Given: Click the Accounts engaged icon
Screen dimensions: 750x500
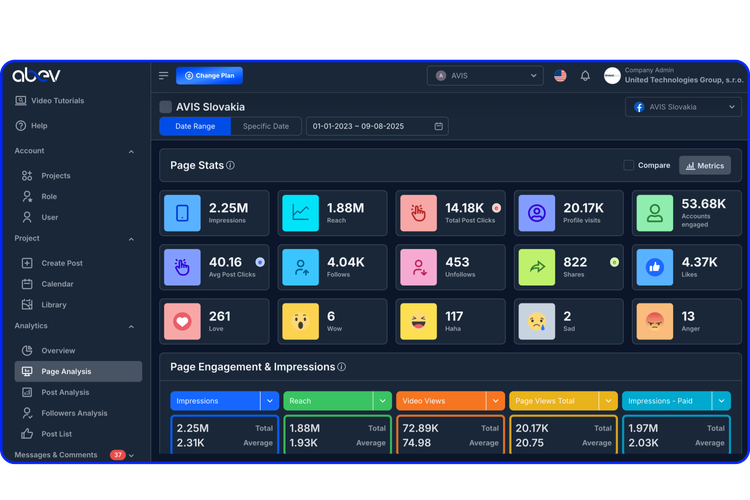Looking at the screenshot, I should click(655, 213).
